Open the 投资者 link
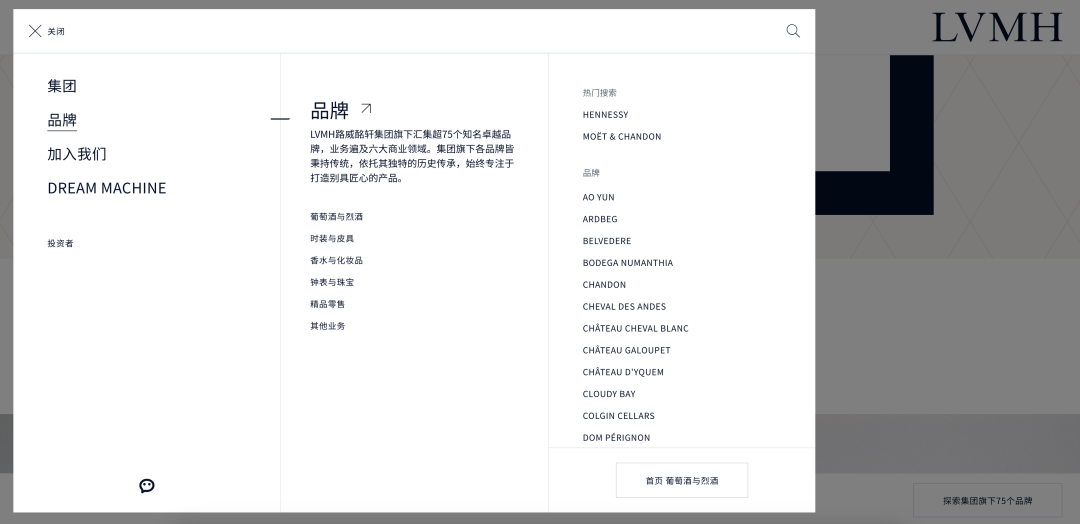The height and width of the screenshot is (524, 1080). click(60, 243)
